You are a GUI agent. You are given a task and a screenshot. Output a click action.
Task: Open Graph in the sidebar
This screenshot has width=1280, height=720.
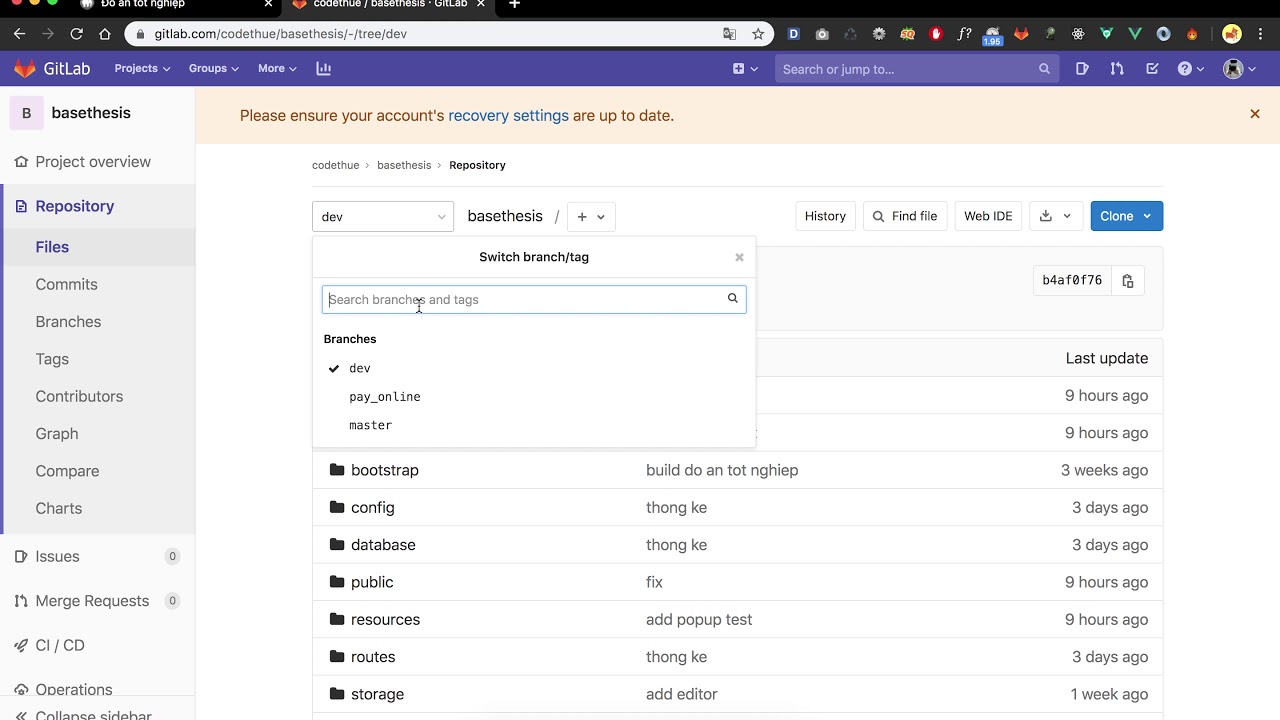pyautogui.click(x=56, y=434)
